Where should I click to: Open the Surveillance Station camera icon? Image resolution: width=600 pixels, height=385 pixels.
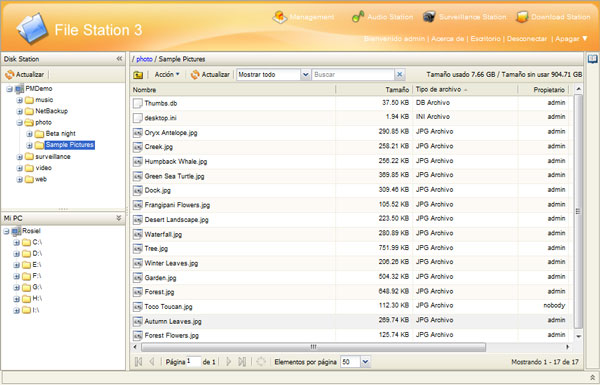pos(429,17)
